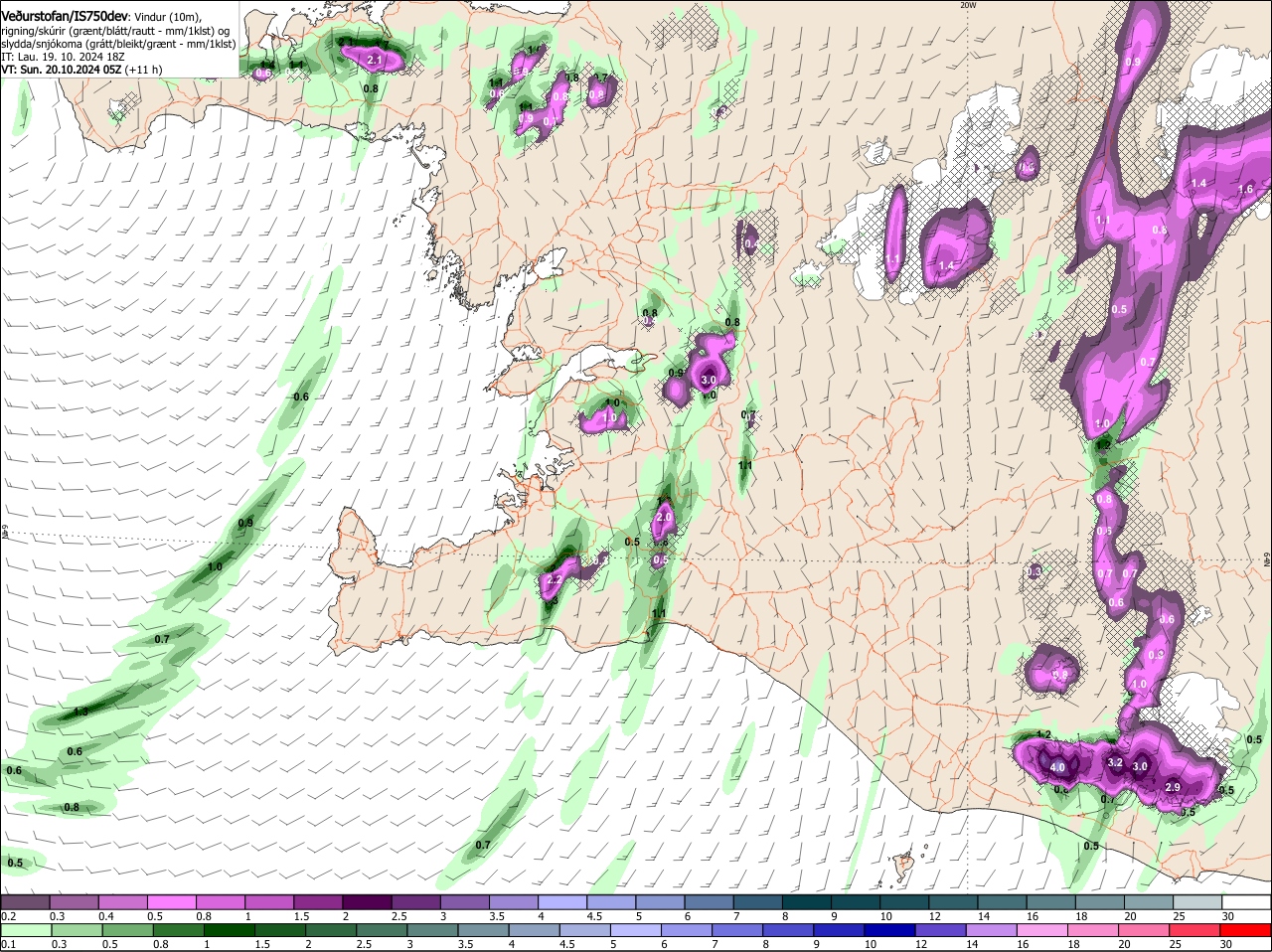The image size is (1272, 952).
Task: Click the 2.1 value near the top-left coast
Action: tap(375, 61)
